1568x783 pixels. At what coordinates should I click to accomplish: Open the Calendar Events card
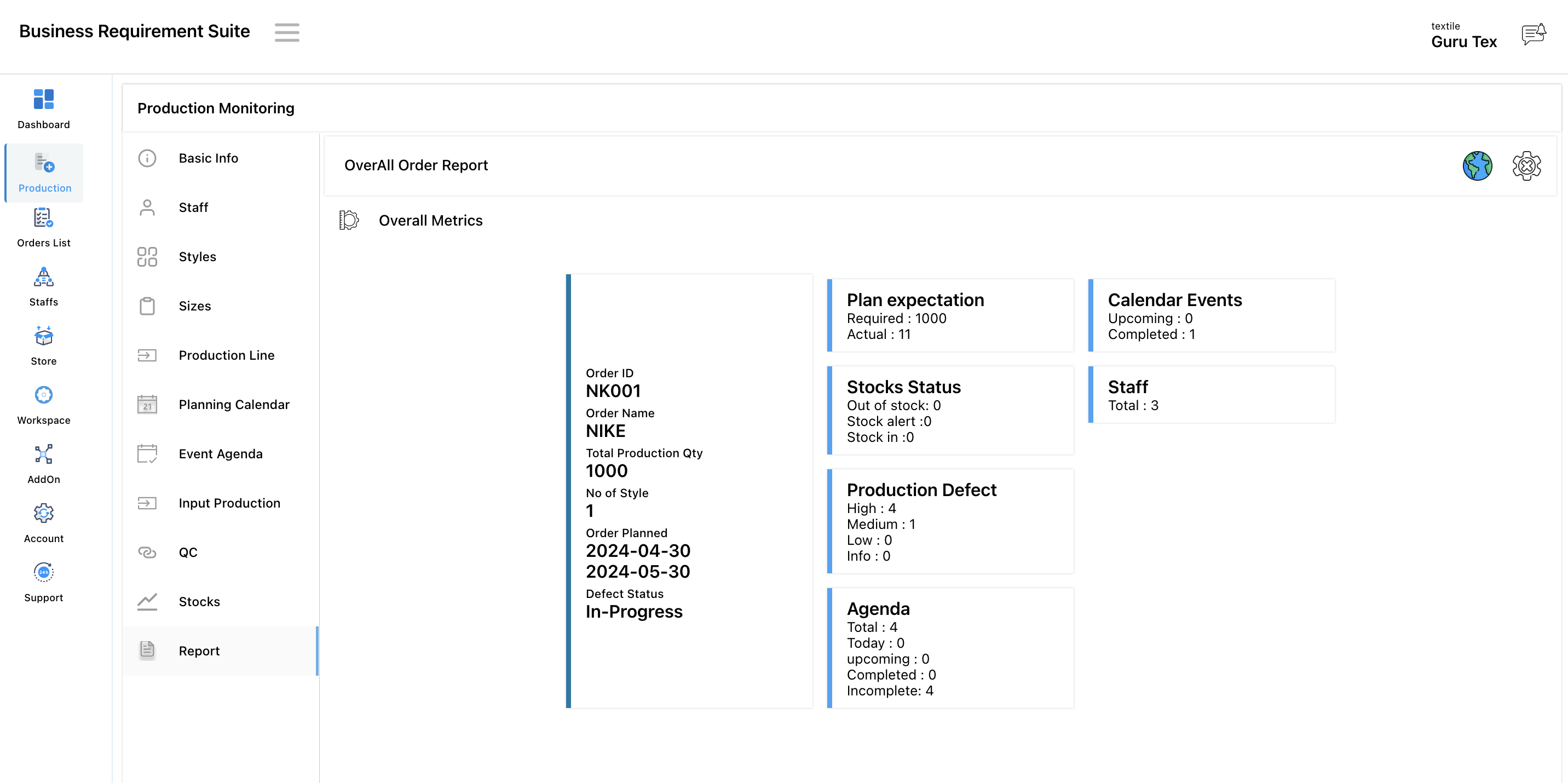pos(1211,315)
